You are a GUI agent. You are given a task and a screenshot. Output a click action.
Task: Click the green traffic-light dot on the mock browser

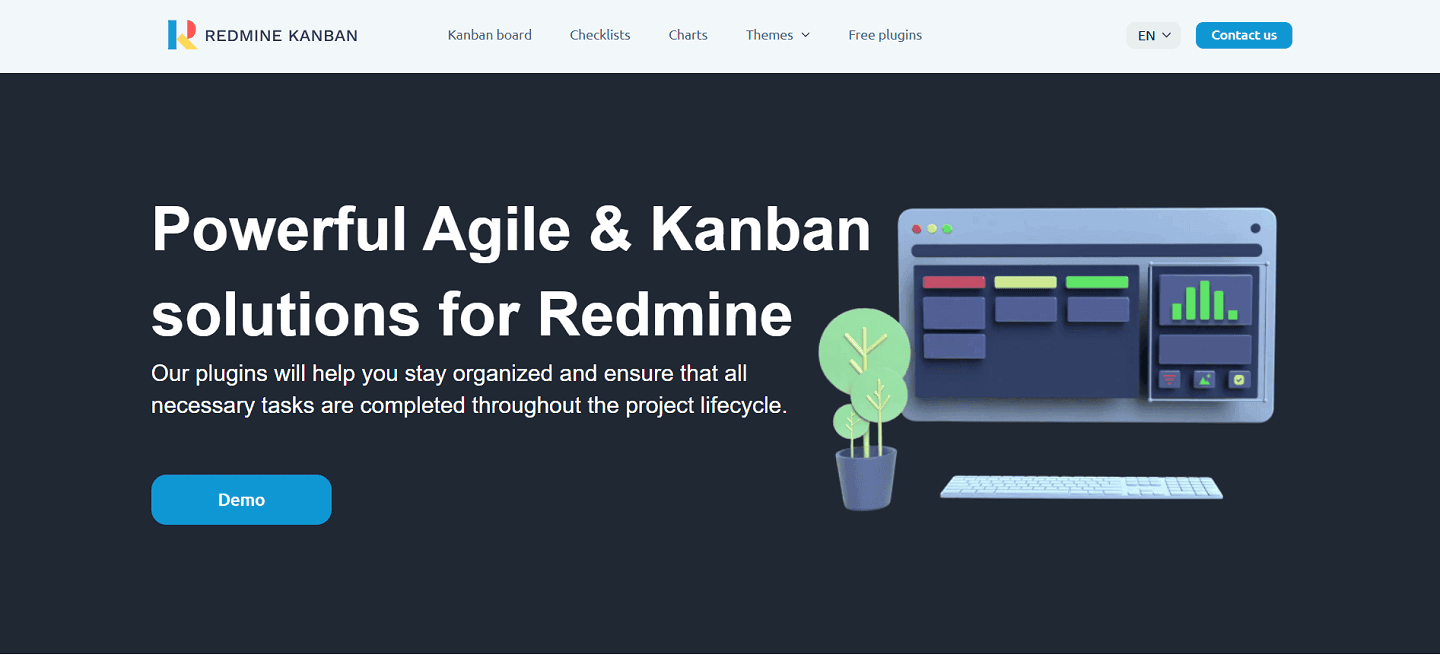tap(946, 228)
